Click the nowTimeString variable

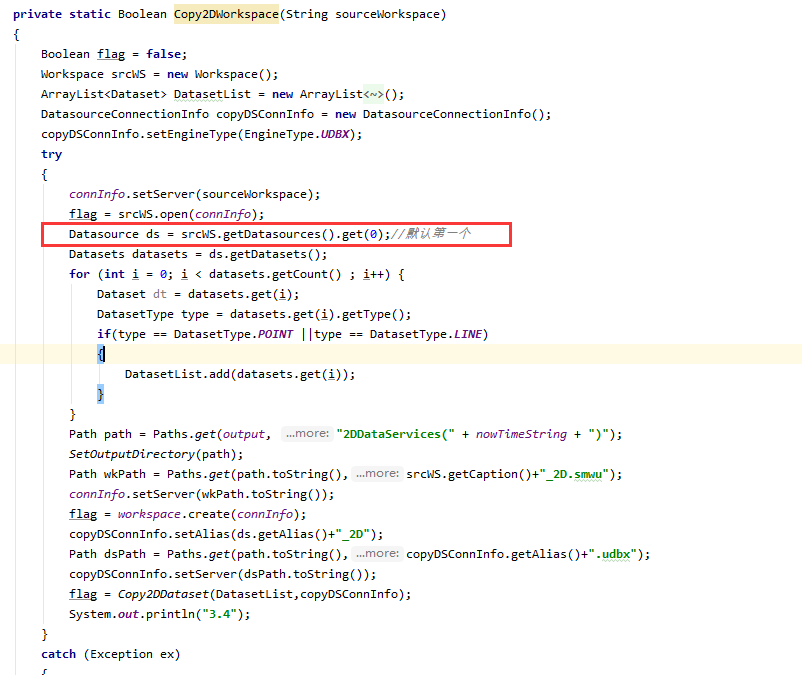521,434
